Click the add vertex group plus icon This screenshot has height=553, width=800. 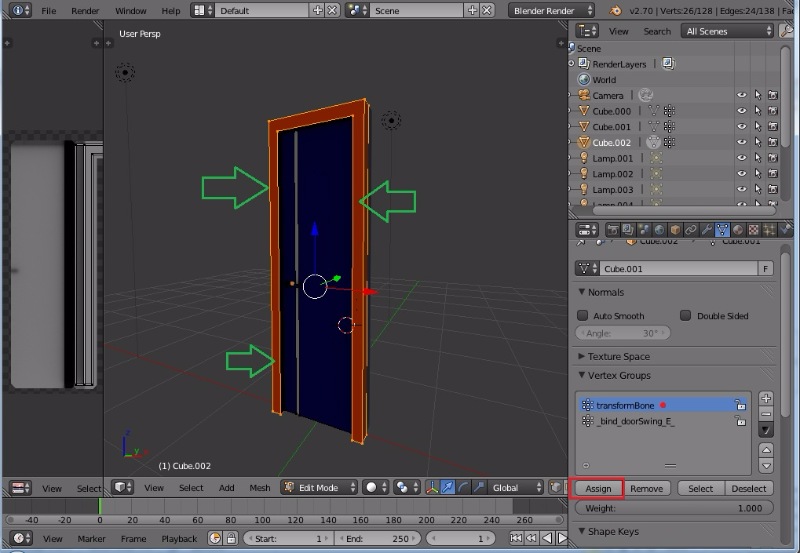point(766,398)
